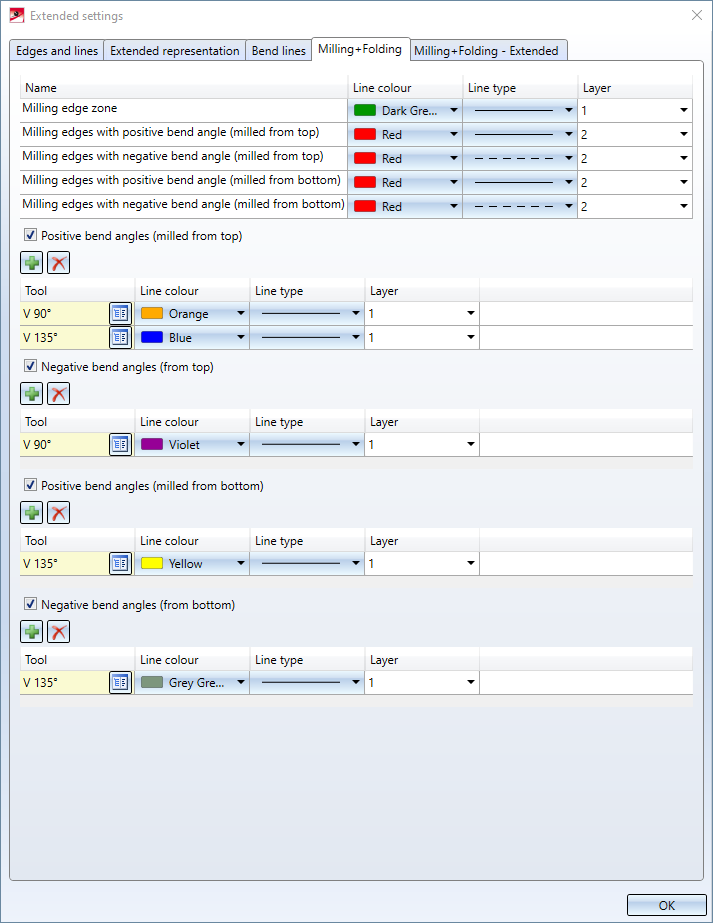Image resolution: width=713 pixels, height=923 pixels.
Task: Uncheck Negative bend angles (from bottom)
Action: [x=30, y=604]
